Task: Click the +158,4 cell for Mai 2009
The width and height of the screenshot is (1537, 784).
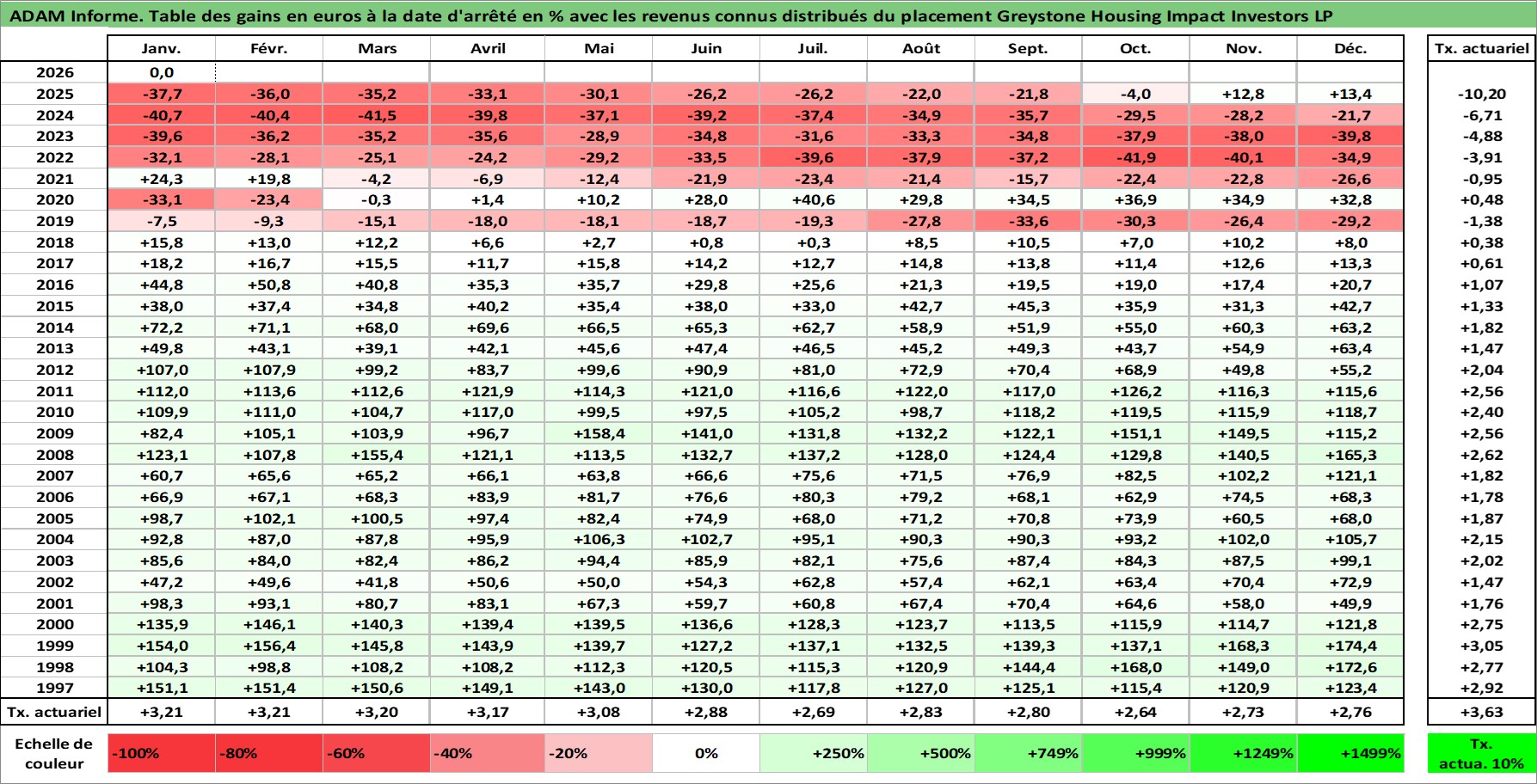Action: pos(599,433)
